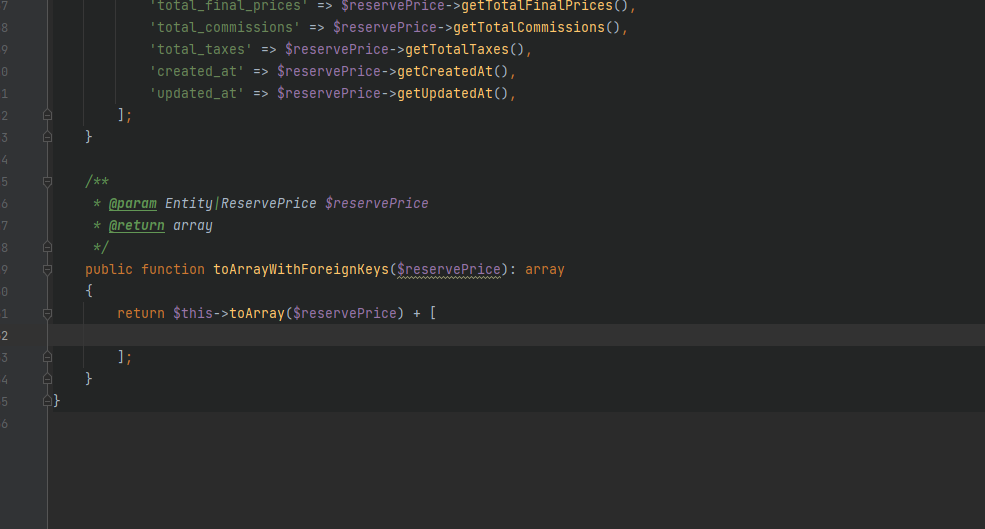Click the 'updated_at' array key

pos(197,94)
